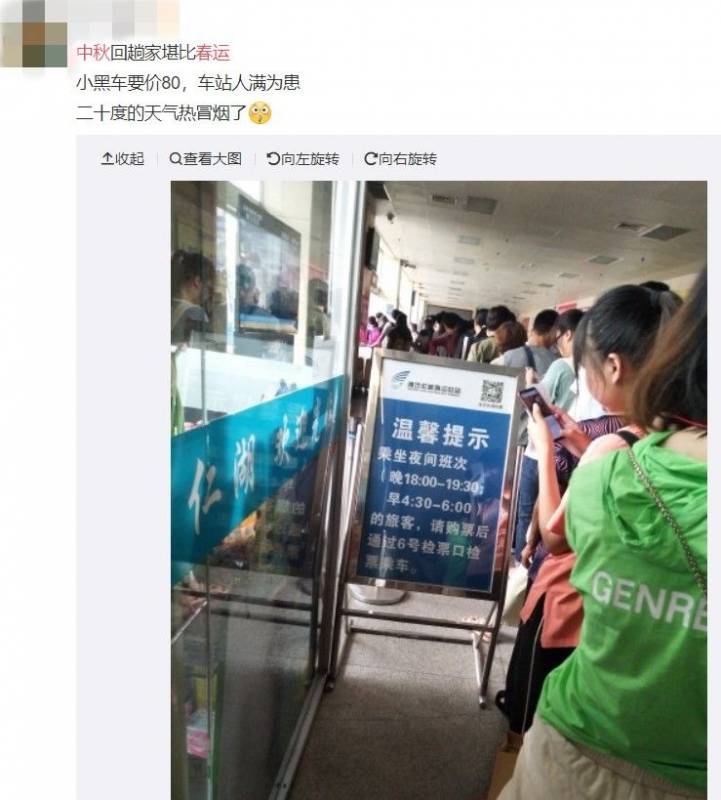Click the QR code on the blue sign
The width and height of the screenshot is (721, 800).
[x=491, y=391]
